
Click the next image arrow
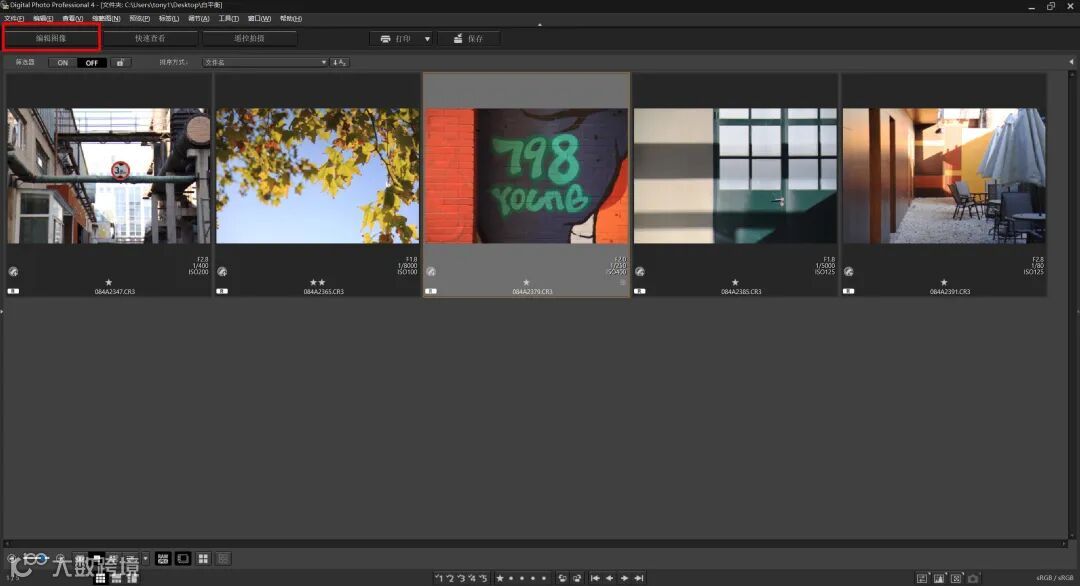pyautogui.click(x=624, y=578)
